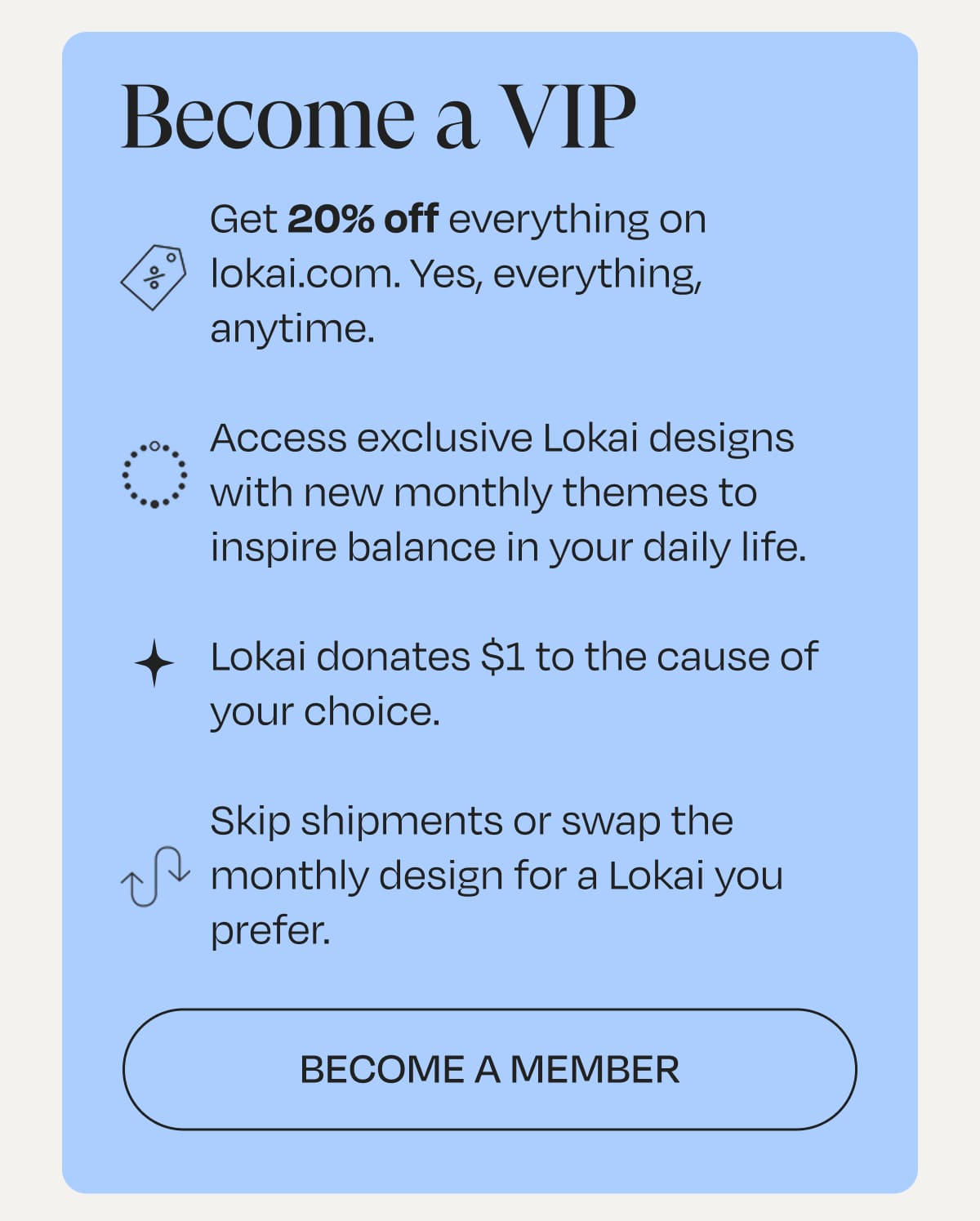Click "inspire balance in your daily life."
The image size is (980, 1221).
tap(508, 547)
